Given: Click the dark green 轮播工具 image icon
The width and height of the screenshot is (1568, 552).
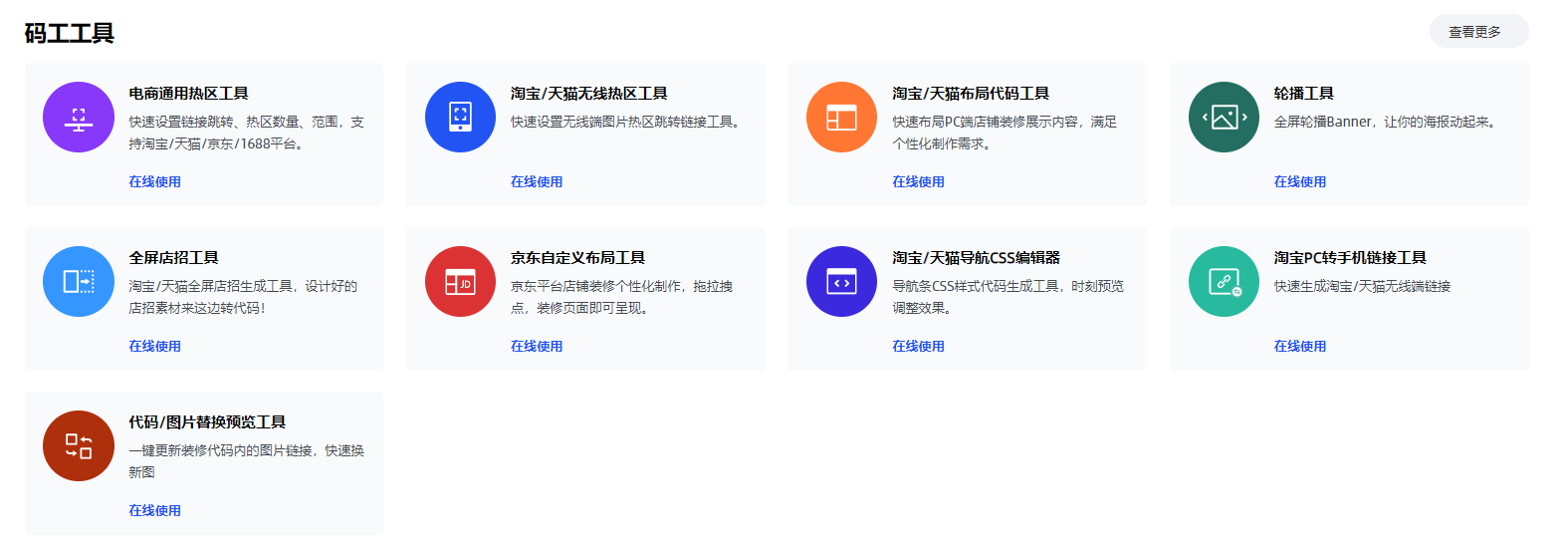Looking at the screenshot, I should click(1224, 118).
